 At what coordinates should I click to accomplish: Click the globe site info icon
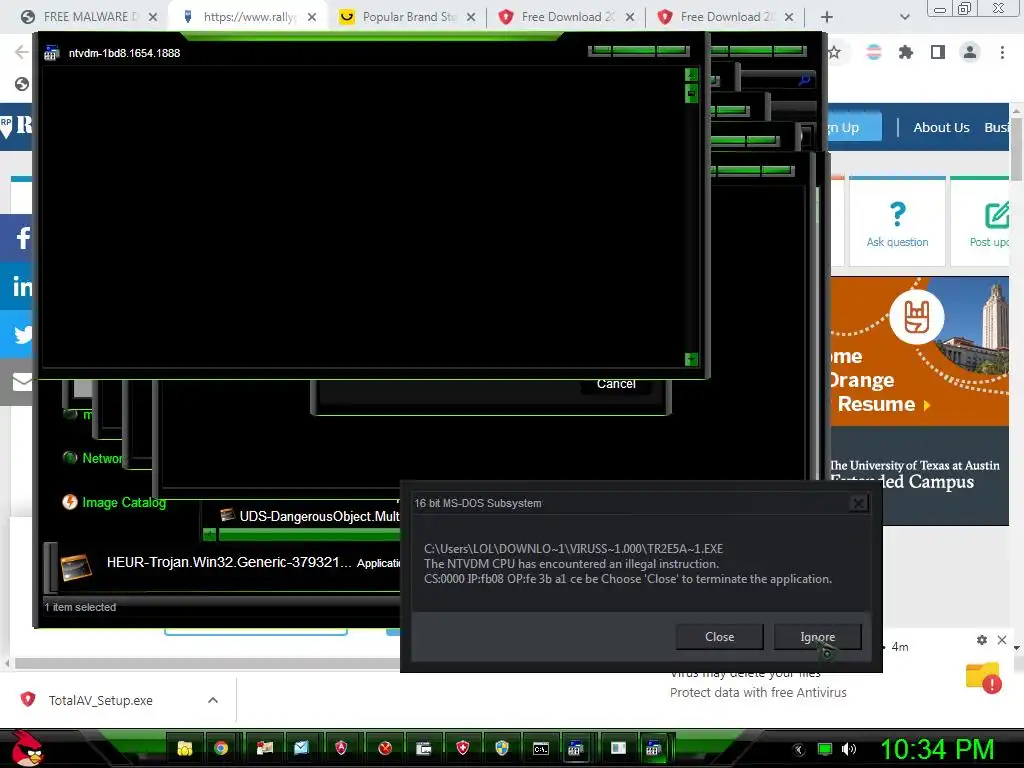pos(22,84)
